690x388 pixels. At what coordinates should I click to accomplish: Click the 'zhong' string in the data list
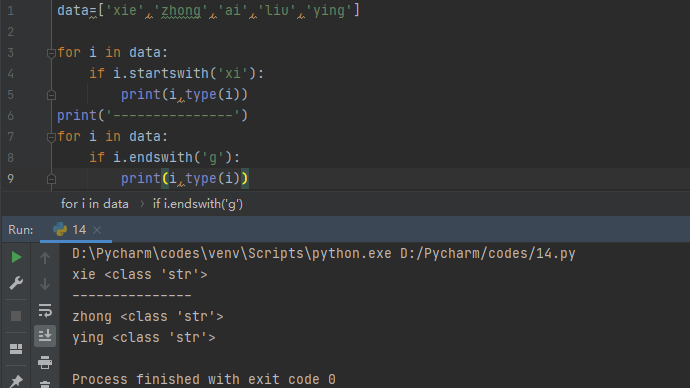pyautogui.click(x=181, y=11)
